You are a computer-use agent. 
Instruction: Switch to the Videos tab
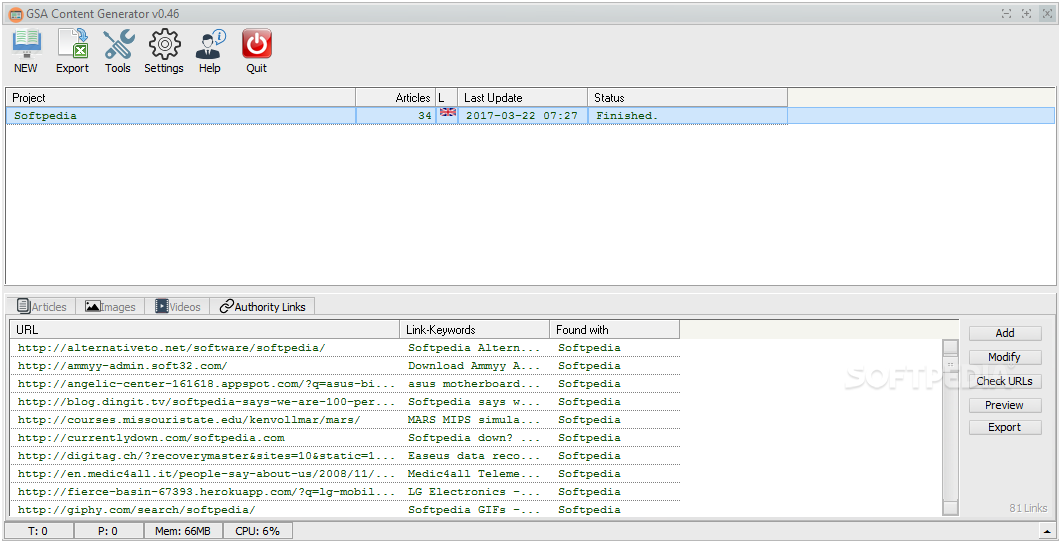point(178,307)
